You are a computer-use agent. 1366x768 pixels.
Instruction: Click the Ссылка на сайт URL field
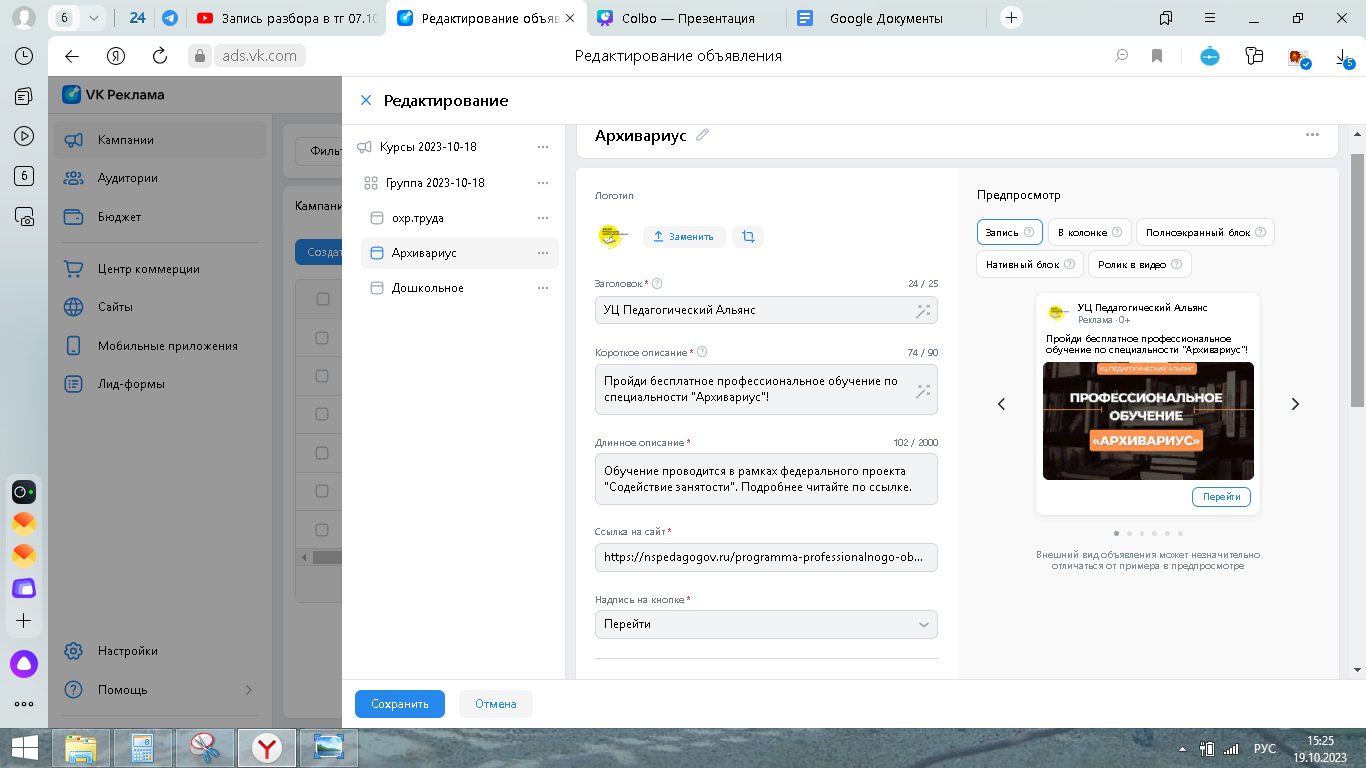coord(765,557)
